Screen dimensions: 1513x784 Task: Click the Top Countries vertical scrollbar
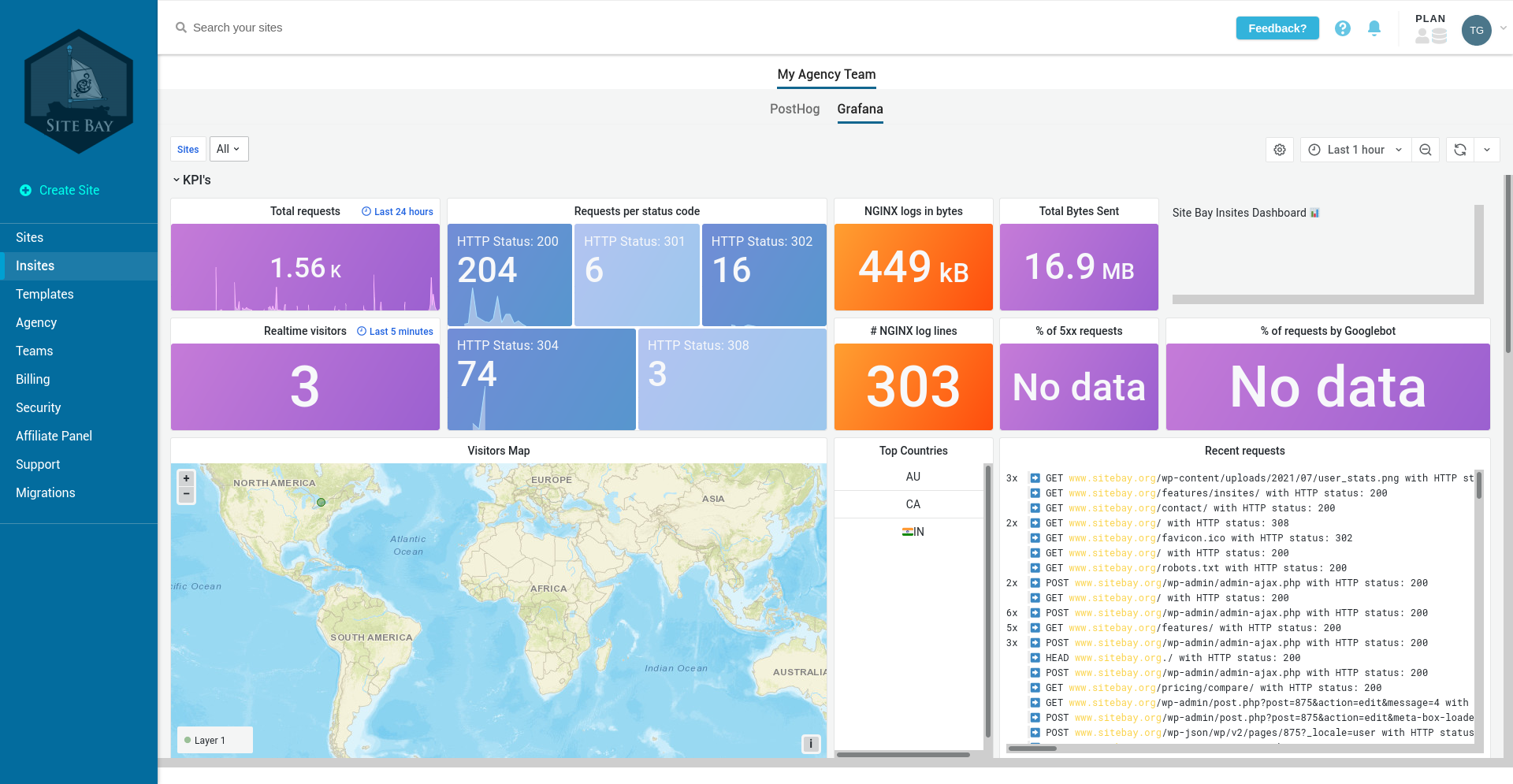click(987, 601)
